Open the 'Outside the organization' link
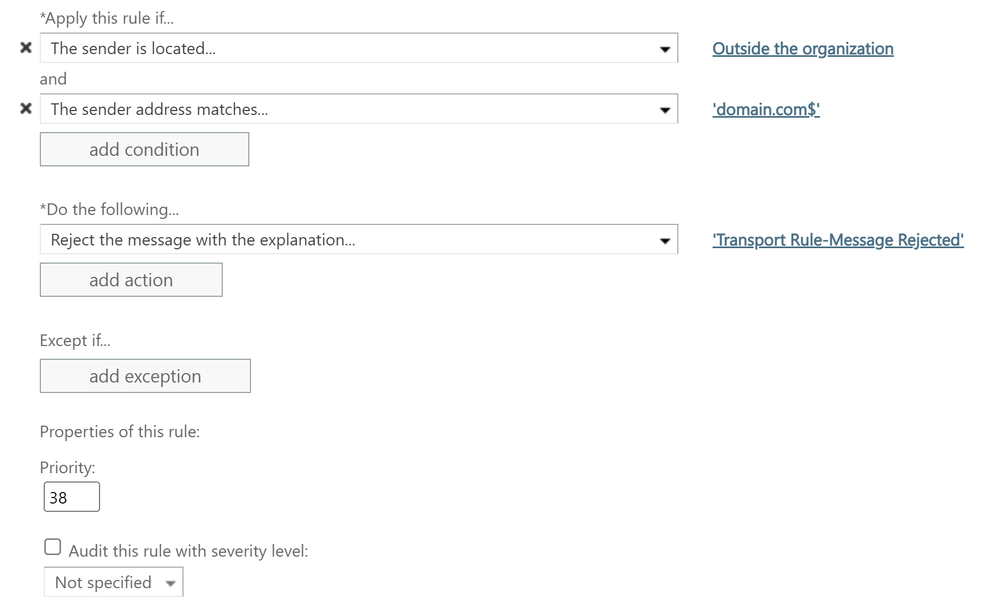 (x=802, y=49)
